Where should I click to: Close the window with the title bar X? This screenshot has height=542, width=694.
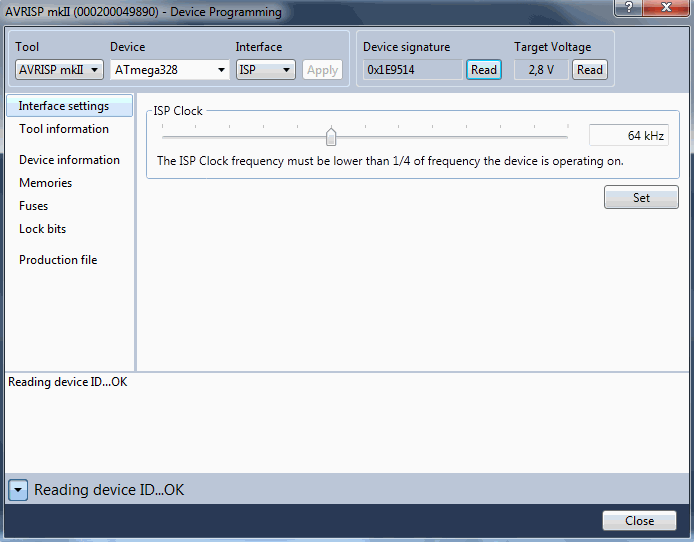(666, 7)
